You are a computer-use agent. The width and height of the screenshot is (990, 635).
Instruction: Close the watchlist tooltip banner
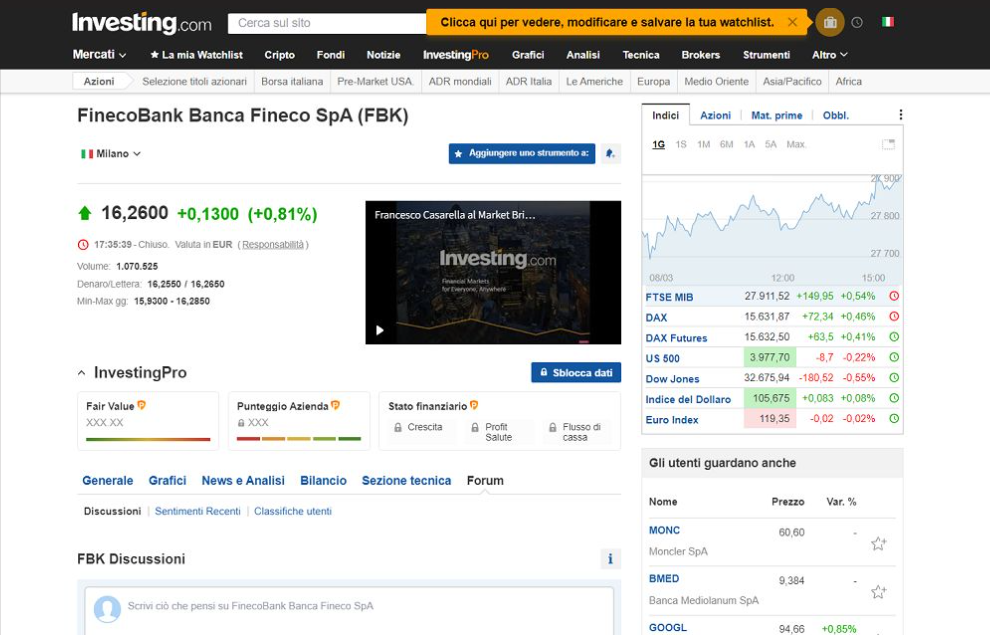click(x=792, y=22)
